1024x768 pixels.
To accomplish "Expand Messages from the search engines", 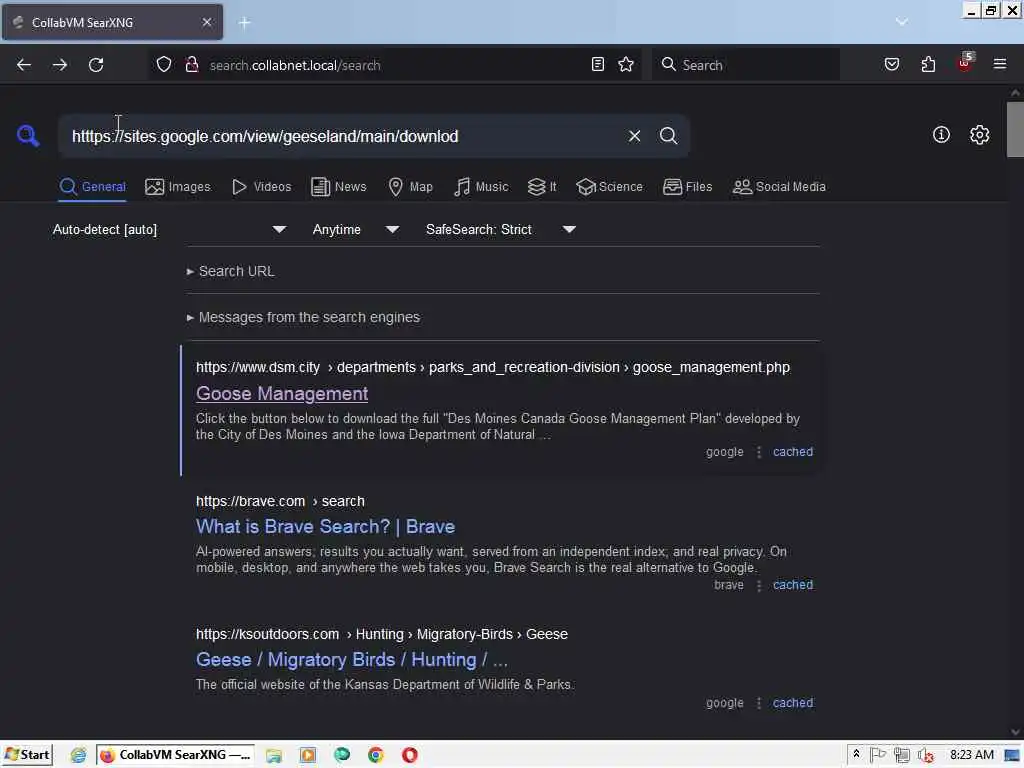I will 303,317.
